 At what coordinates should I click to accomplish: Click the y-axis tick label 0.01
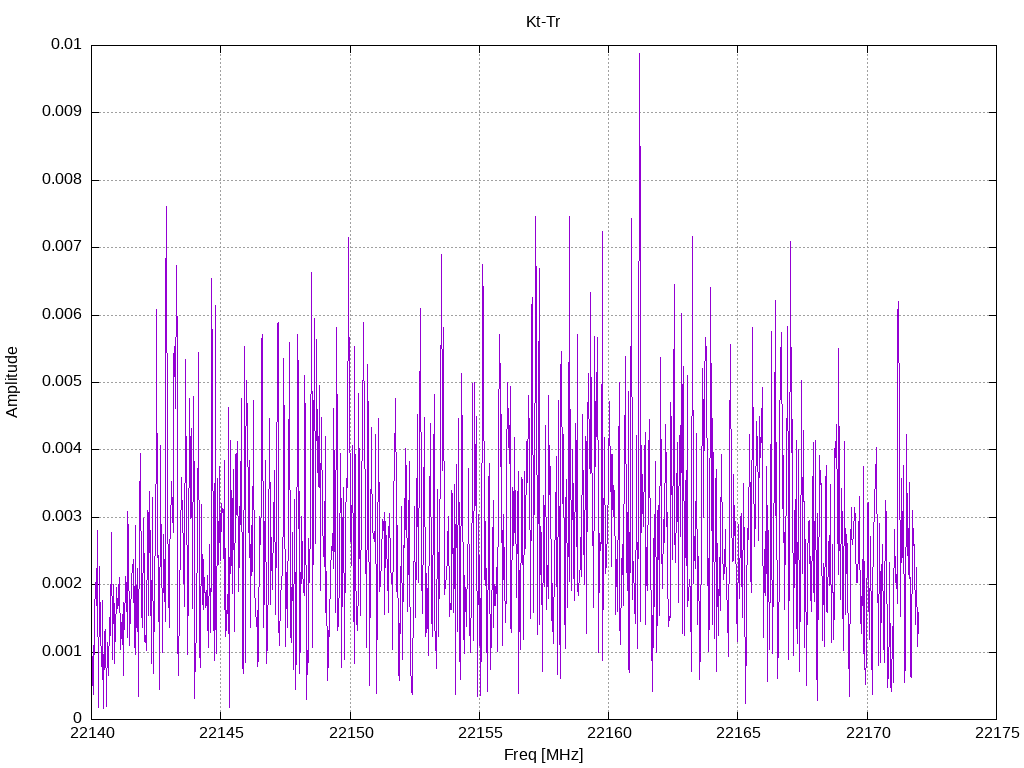(66, 44)
